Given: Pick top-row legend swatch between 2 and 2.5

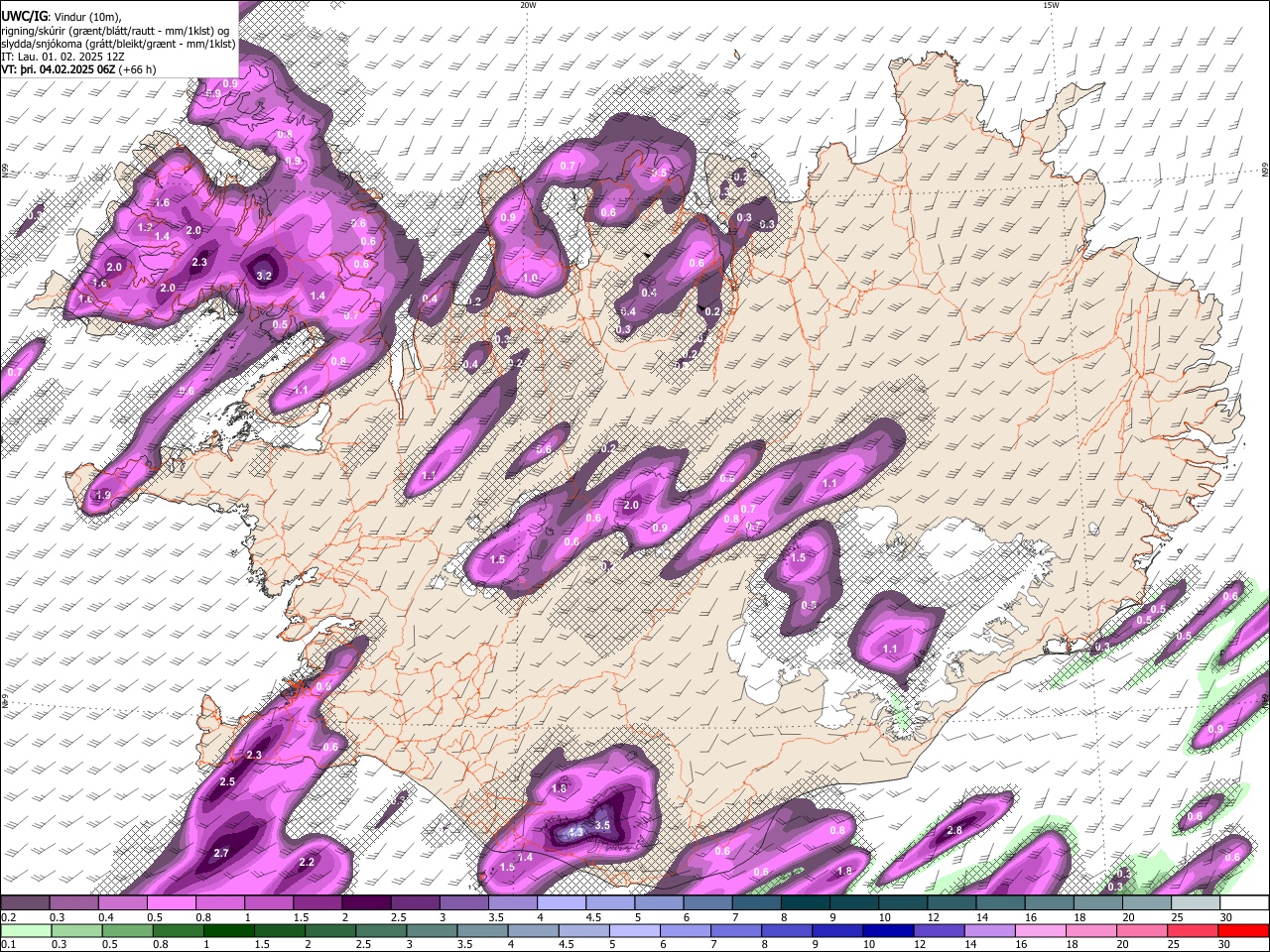Looking at the screenshot, I should point(366,903).
